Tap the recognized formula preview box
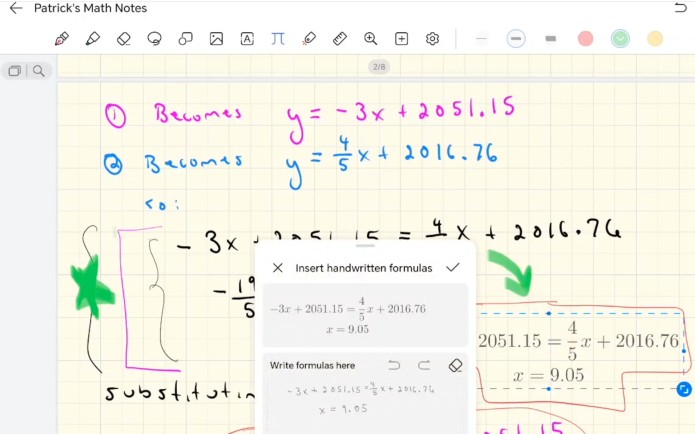 coord(365,315)
